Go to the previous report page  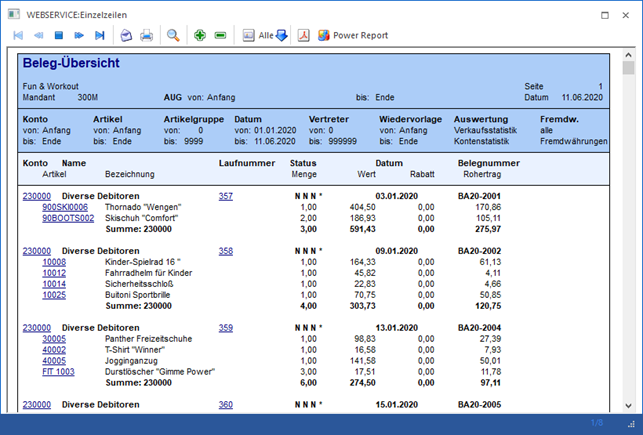(x=38, y=35)
